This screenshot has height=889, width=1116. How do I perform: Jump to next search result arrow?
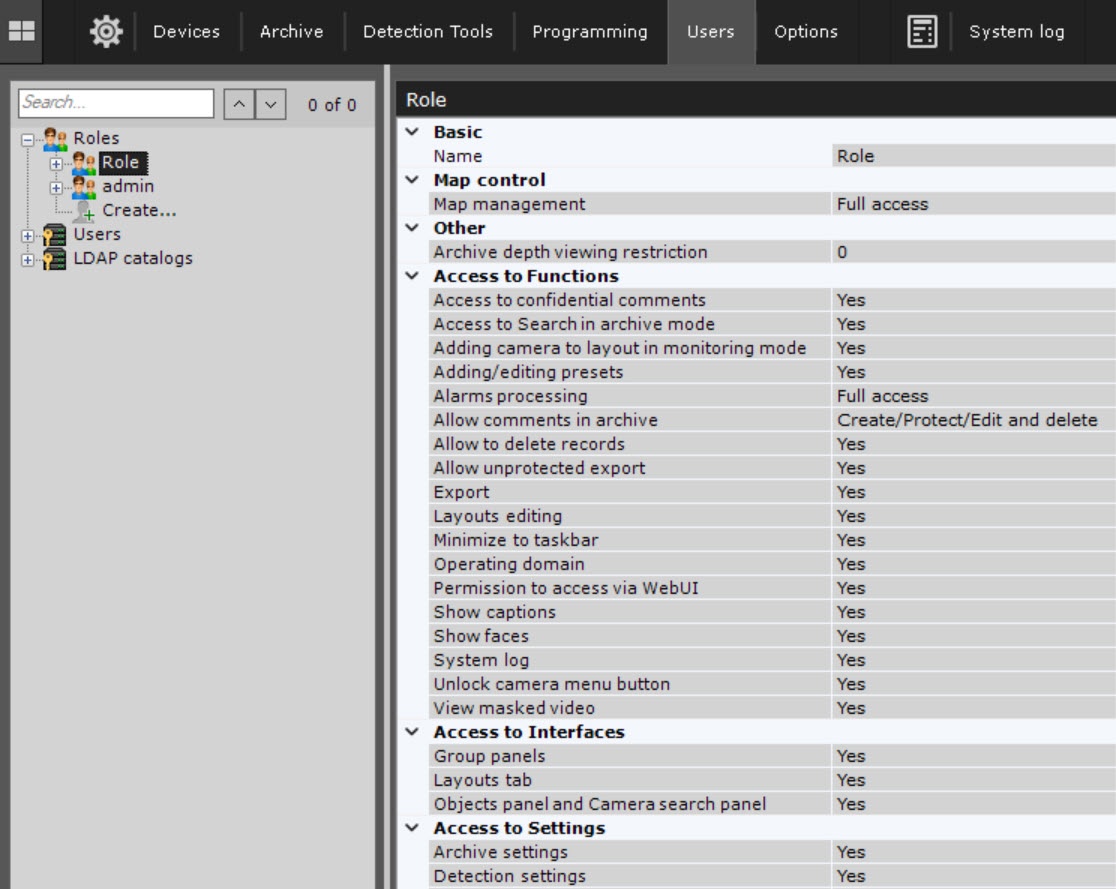point(271,104)
